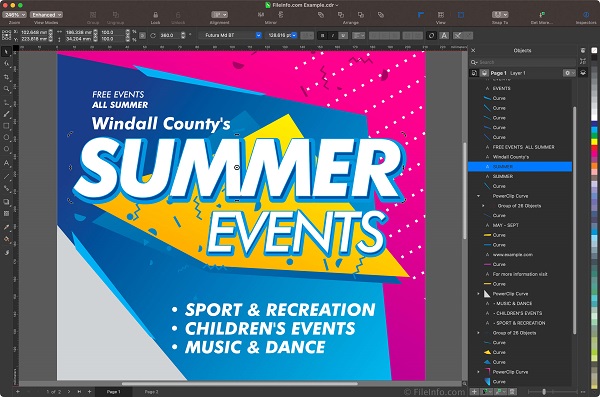The height and width of the screenshot is (397, 600).
Task: Open the Enhanced view modes dropdown
Action: pyautogui.click(x=46, y=15)
